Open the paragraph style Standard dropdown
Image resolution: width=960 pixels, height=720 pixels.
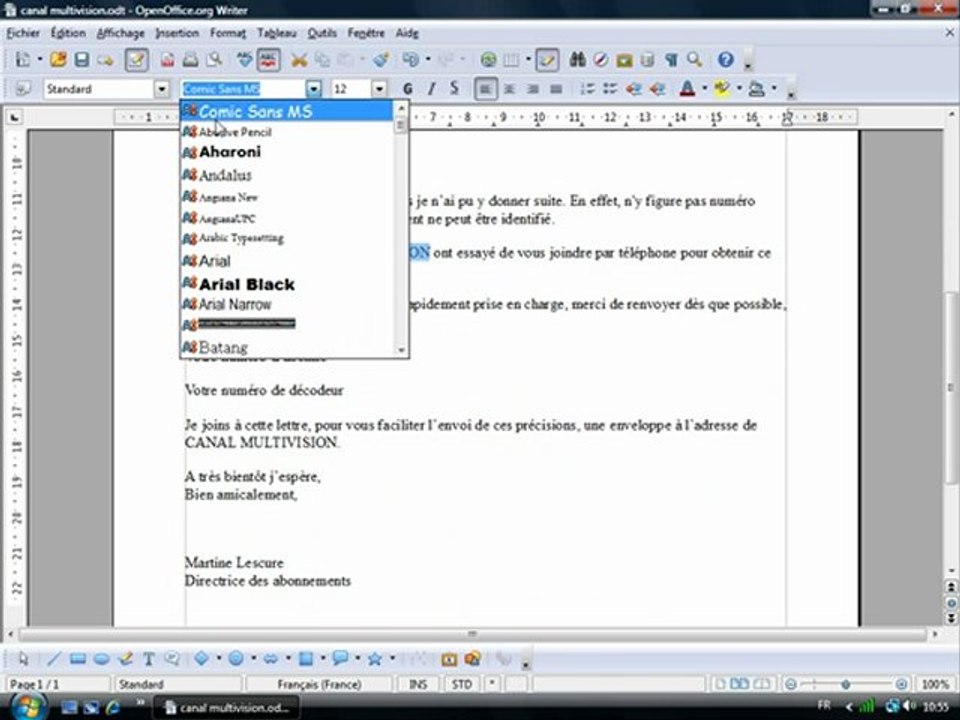162,89
